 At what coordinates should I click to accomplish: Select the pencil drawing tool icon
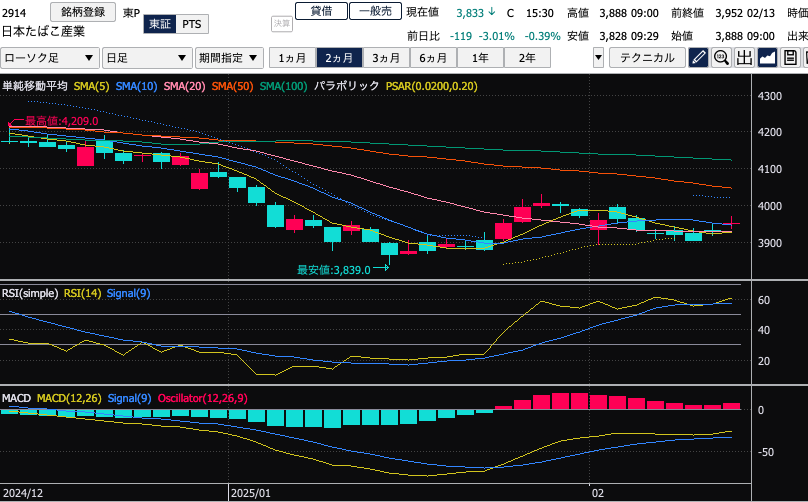coord(700,58)
